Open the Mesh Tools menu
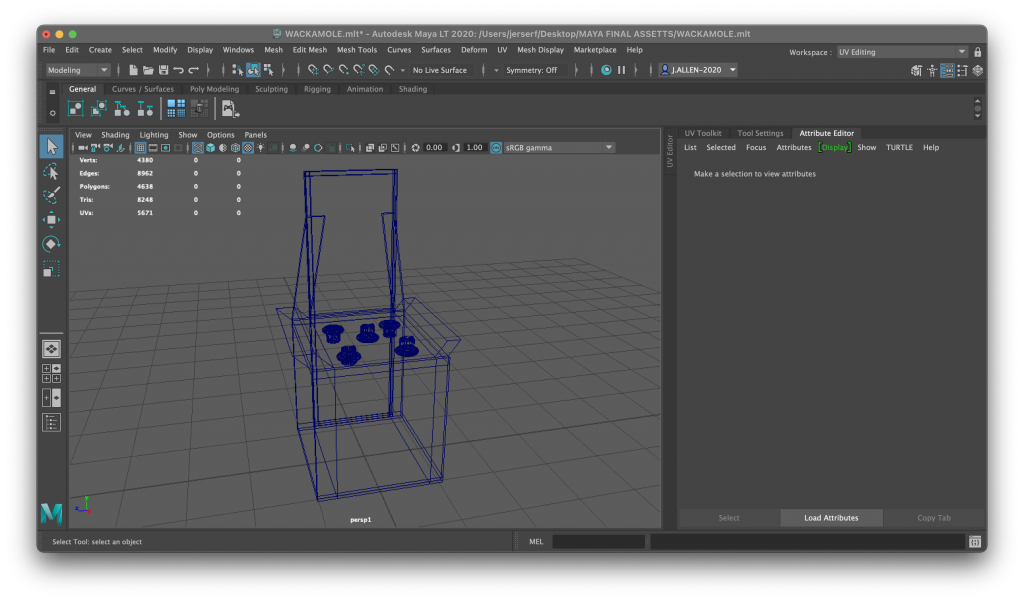Screen dimensions: 1024x601 (x=356, y=50)
